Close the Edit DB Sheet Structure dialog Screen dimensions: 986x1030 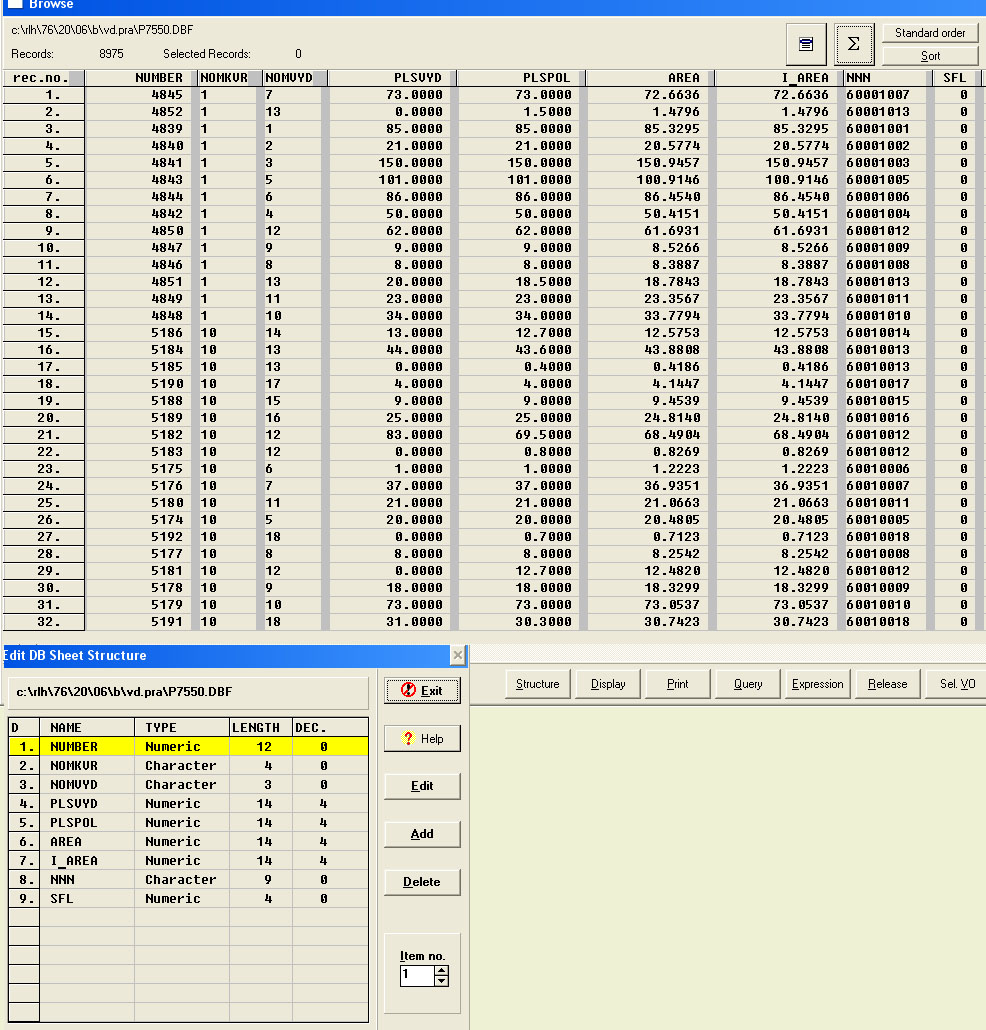(x=457, y=656)
